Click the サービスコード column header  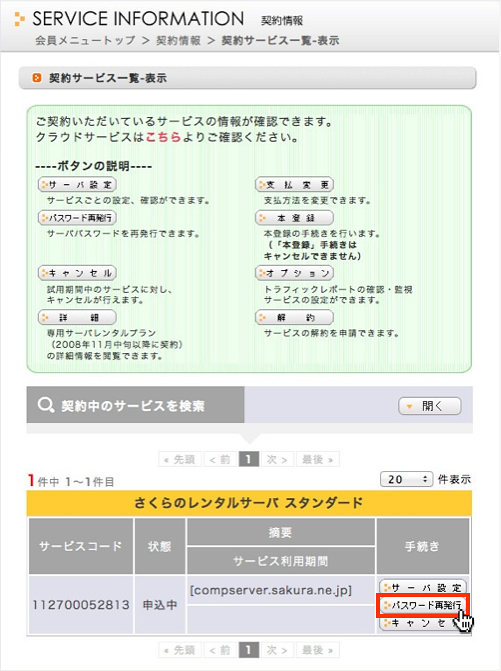point(81,546)
